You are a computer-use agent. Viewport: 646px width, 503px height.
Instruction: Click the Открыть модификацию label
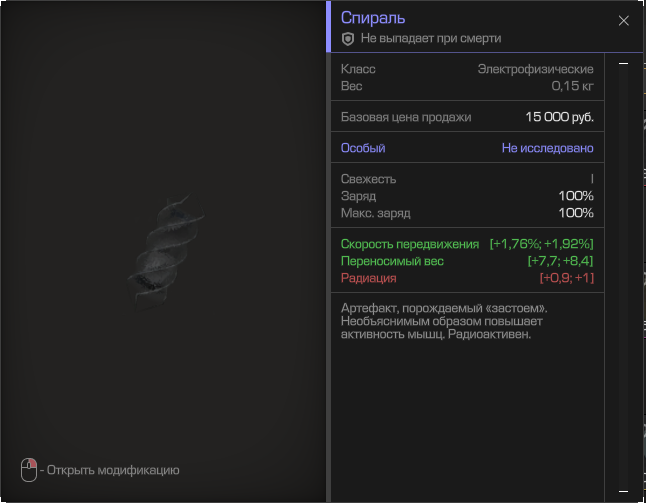point(112,470)
